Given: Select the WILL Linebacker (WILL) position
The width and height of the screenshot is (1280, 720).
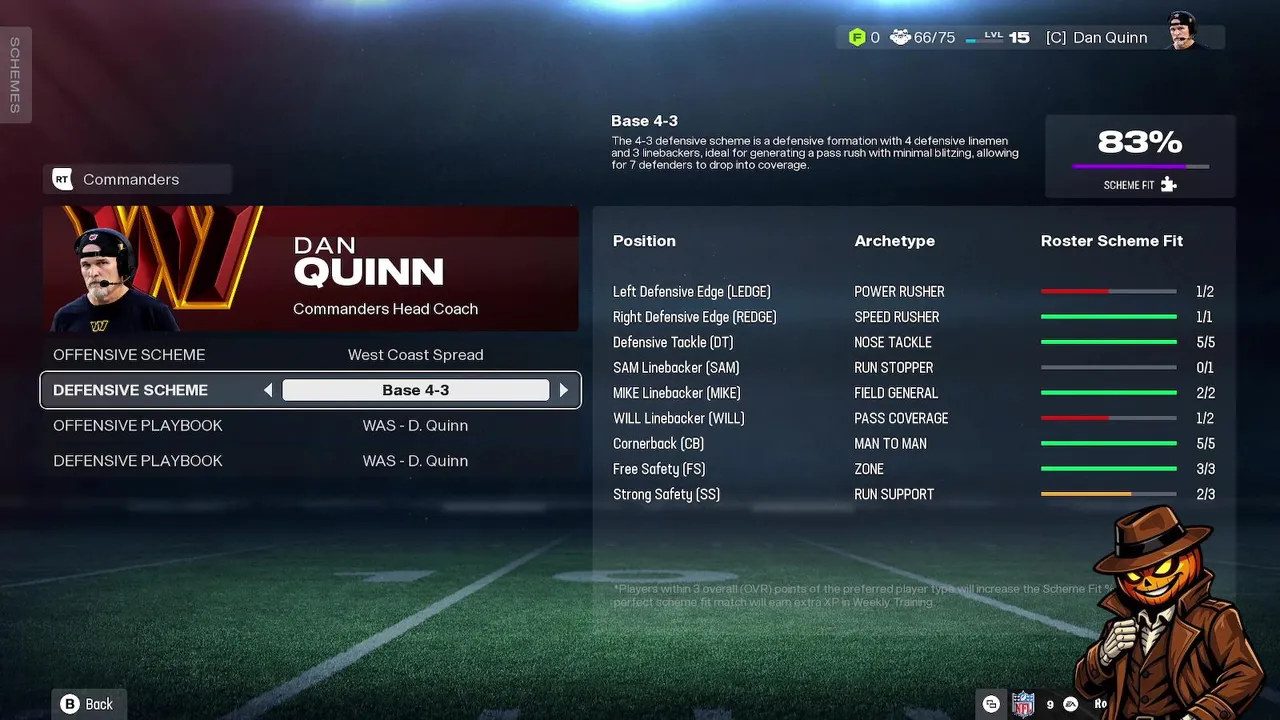Looking at the screenshot, I should click(679, 418).
